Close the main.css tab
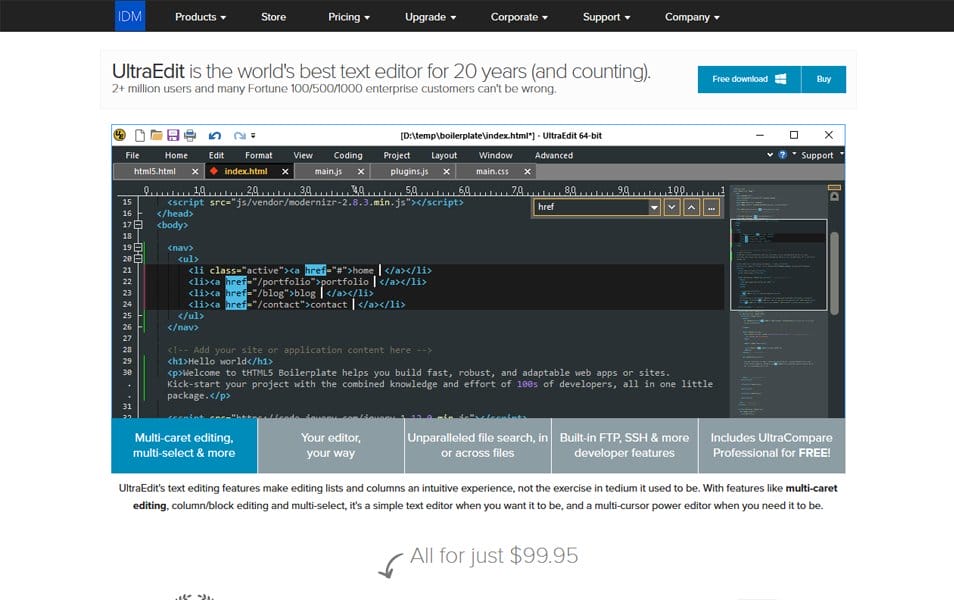 [x=527, y=172]
